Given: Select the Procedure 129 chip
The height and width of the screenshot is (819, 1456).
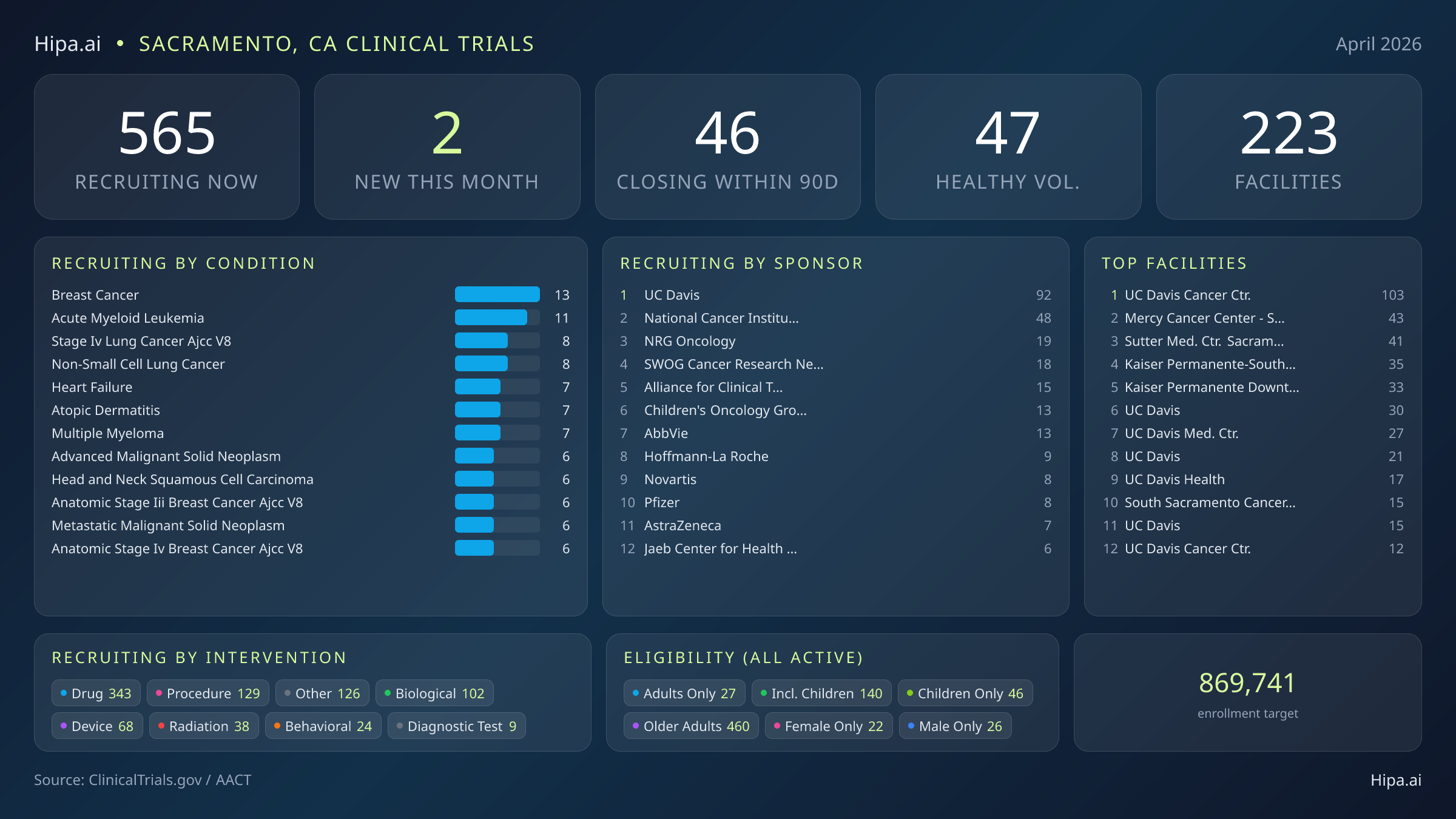Looking at the screenshot, I should (x=208, y=693).
